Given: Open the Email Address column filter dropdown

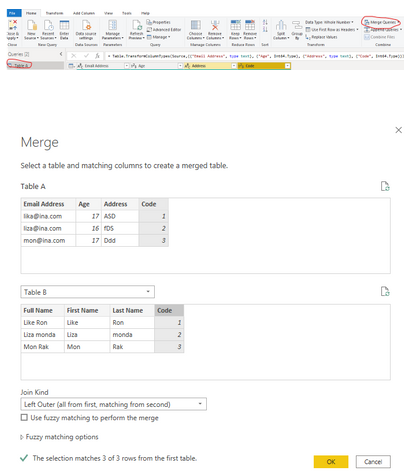Looking at the screenshot, I should pos(127,66).
